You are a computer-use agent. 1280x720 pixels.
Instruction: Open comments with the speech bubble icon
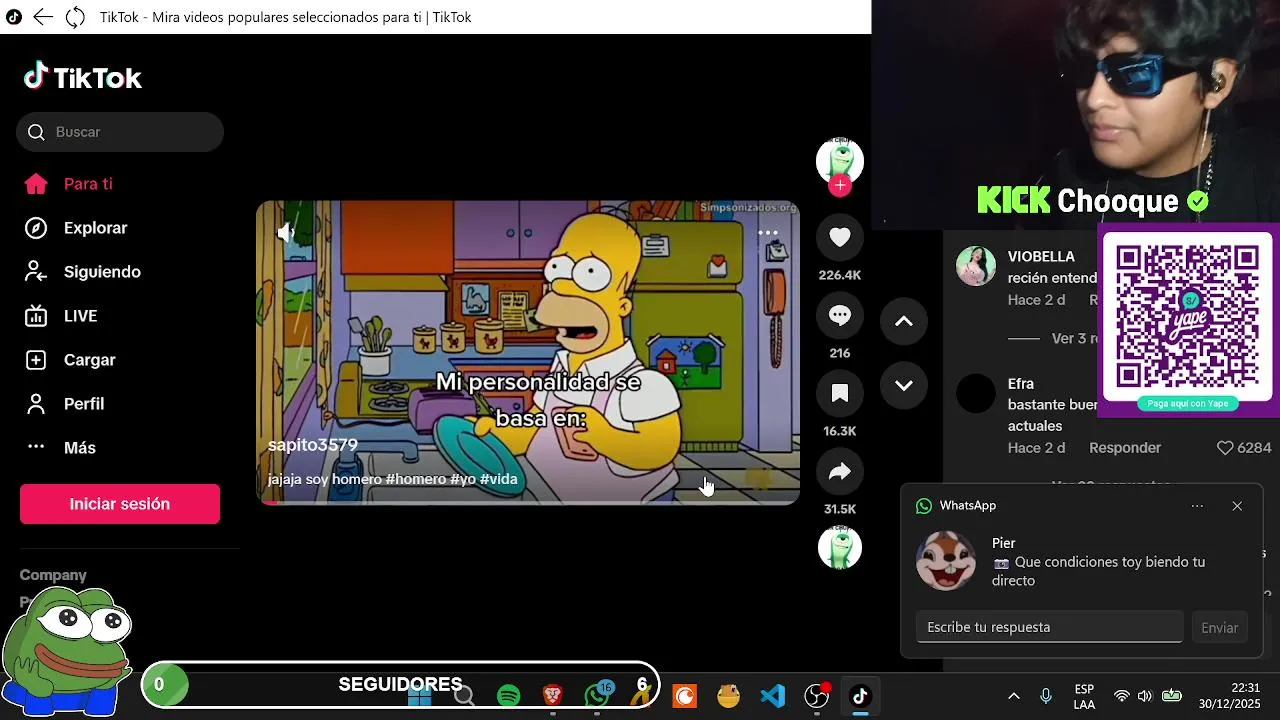point(840,315)
